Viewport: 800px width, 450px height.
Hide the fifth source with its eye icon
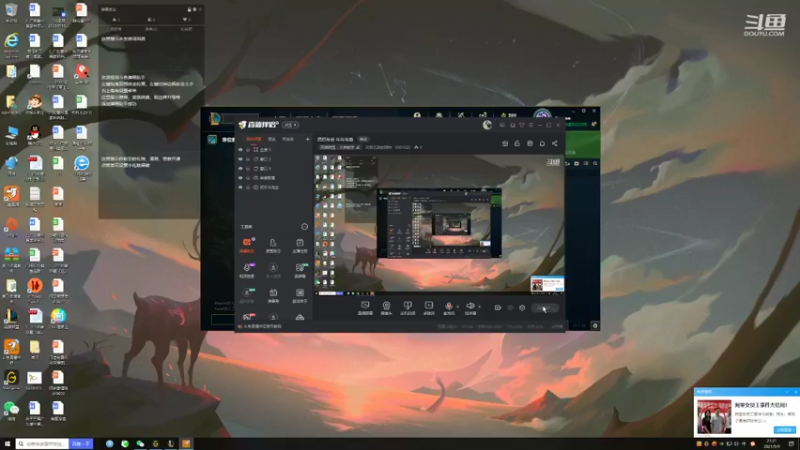(241, 187)
